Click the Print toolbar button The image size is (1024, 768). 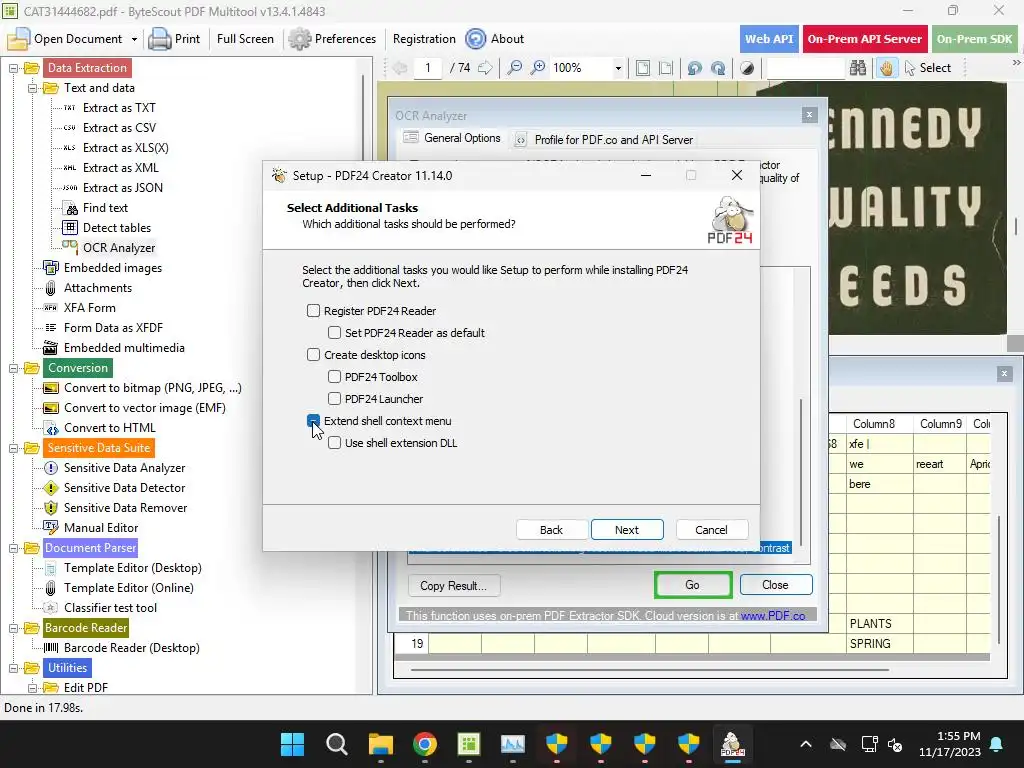174,39
